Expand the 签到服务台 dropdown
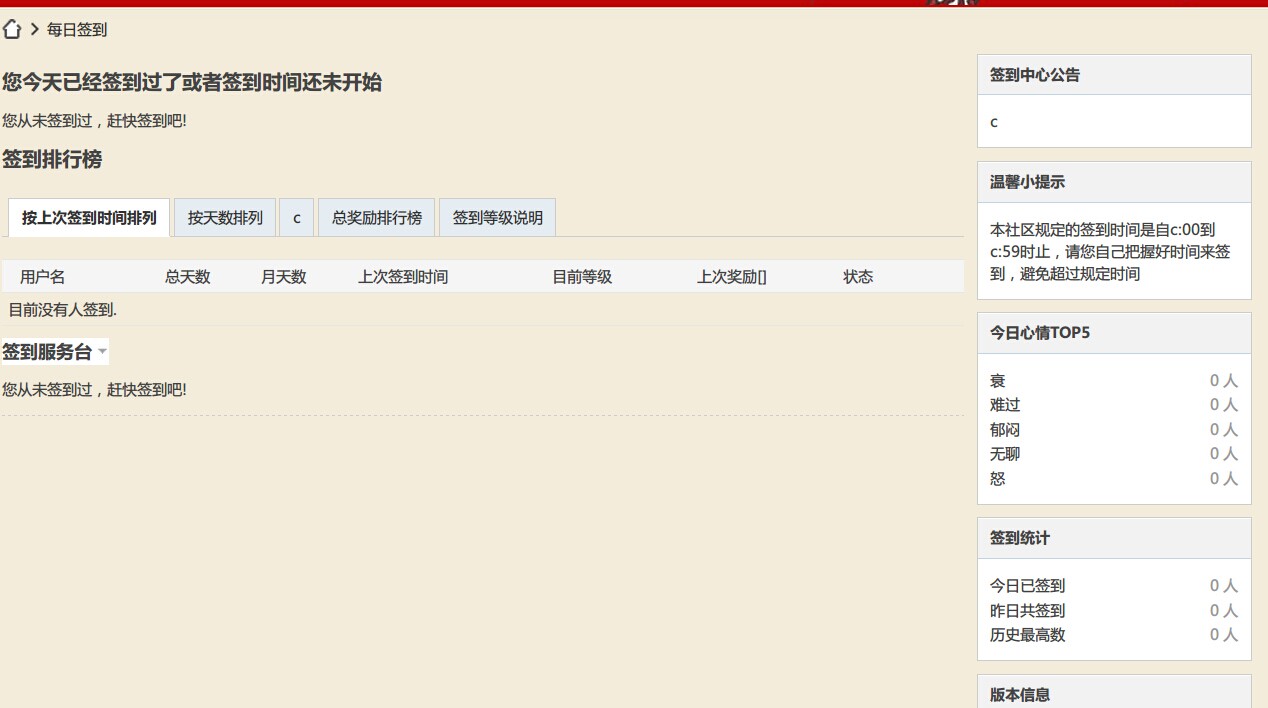The image size is (1268, 708). pos(50,351)
